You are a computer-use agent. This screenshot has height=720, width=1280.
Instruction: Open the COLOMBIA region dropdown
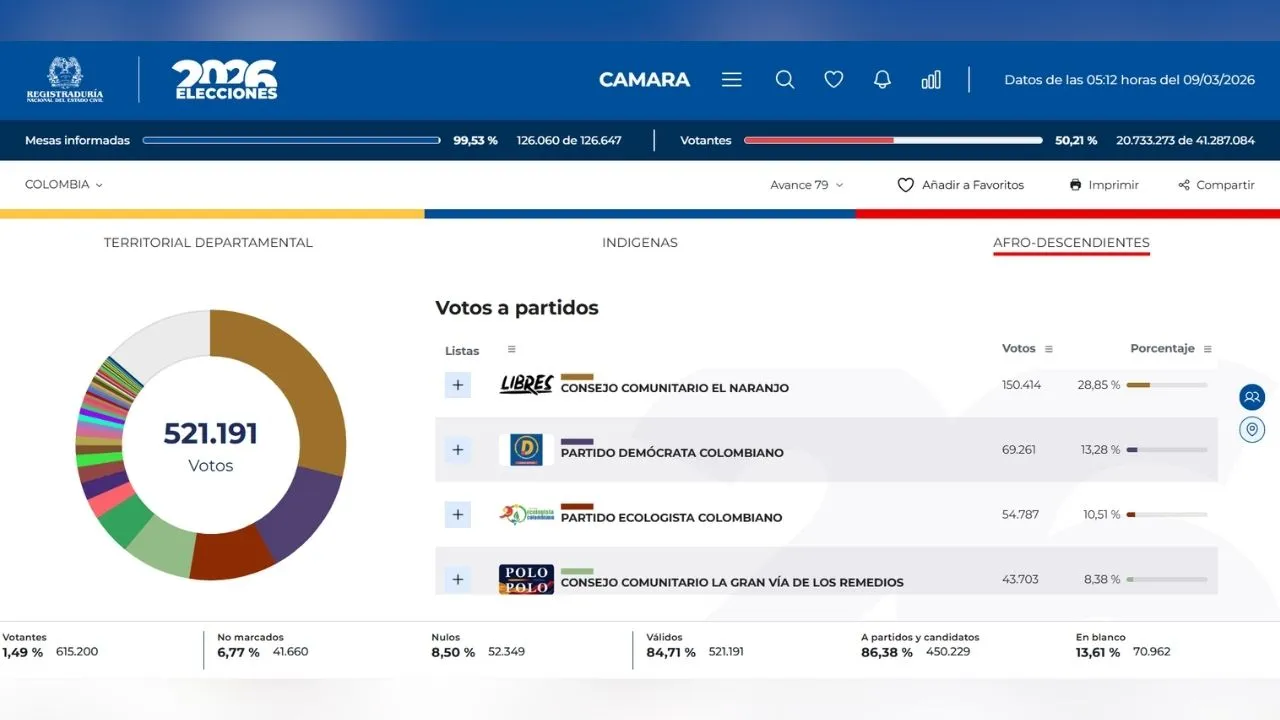point(64,185)
